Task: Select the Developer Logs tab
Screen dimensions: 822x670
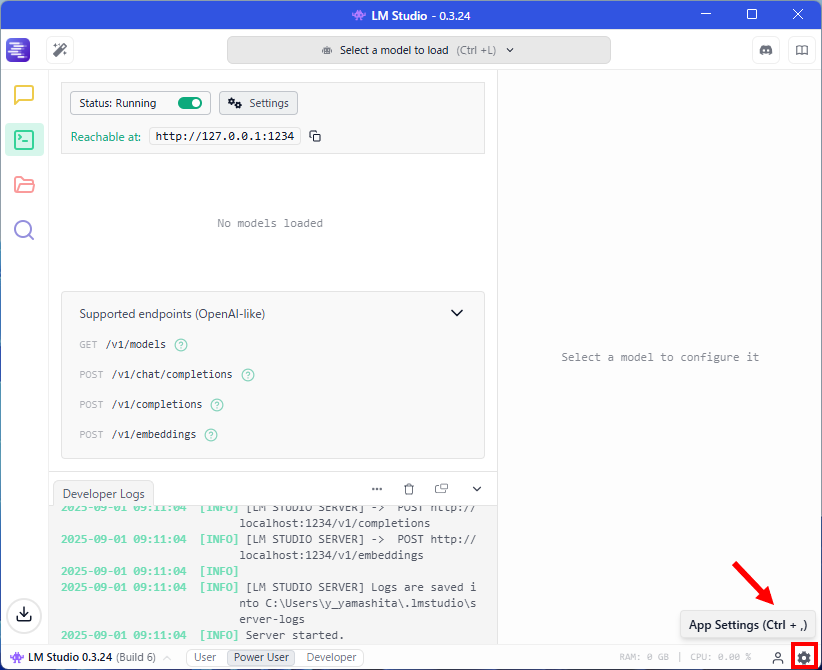Action: click(x=103, y=494)
